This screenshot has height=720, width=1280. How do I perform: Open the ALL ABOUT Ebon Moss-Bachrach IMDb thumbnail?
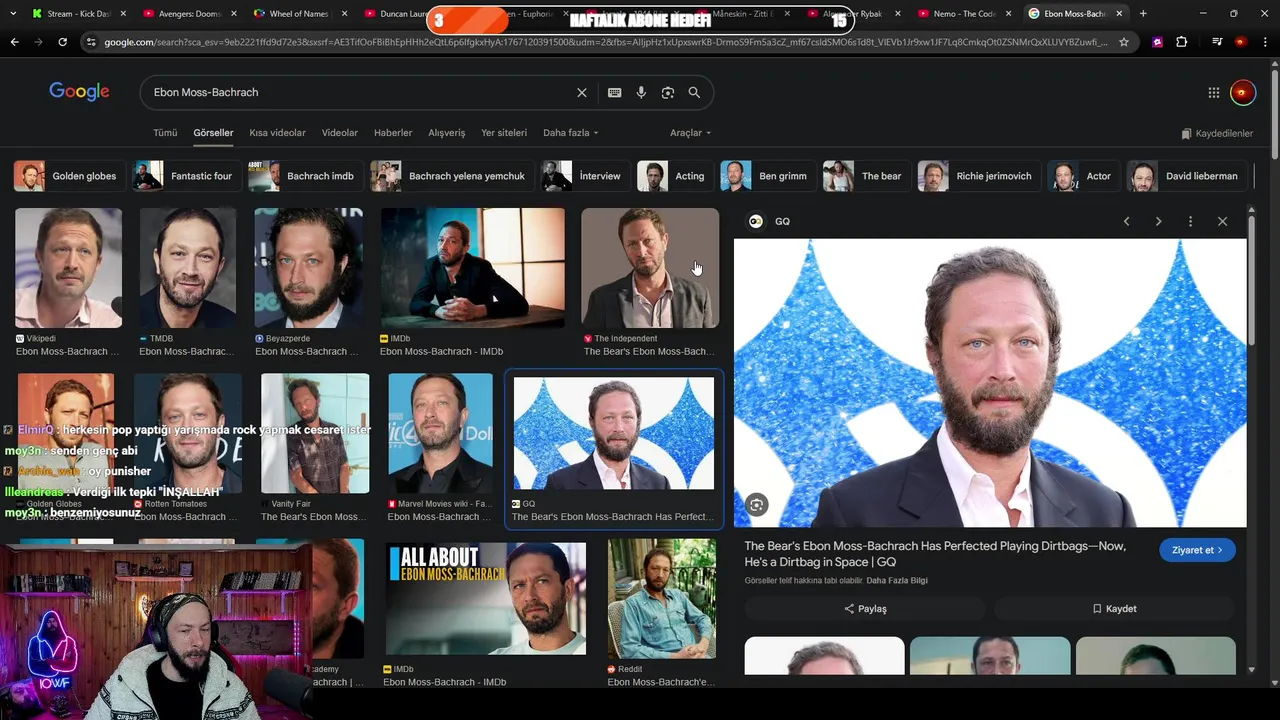[485, 599]
